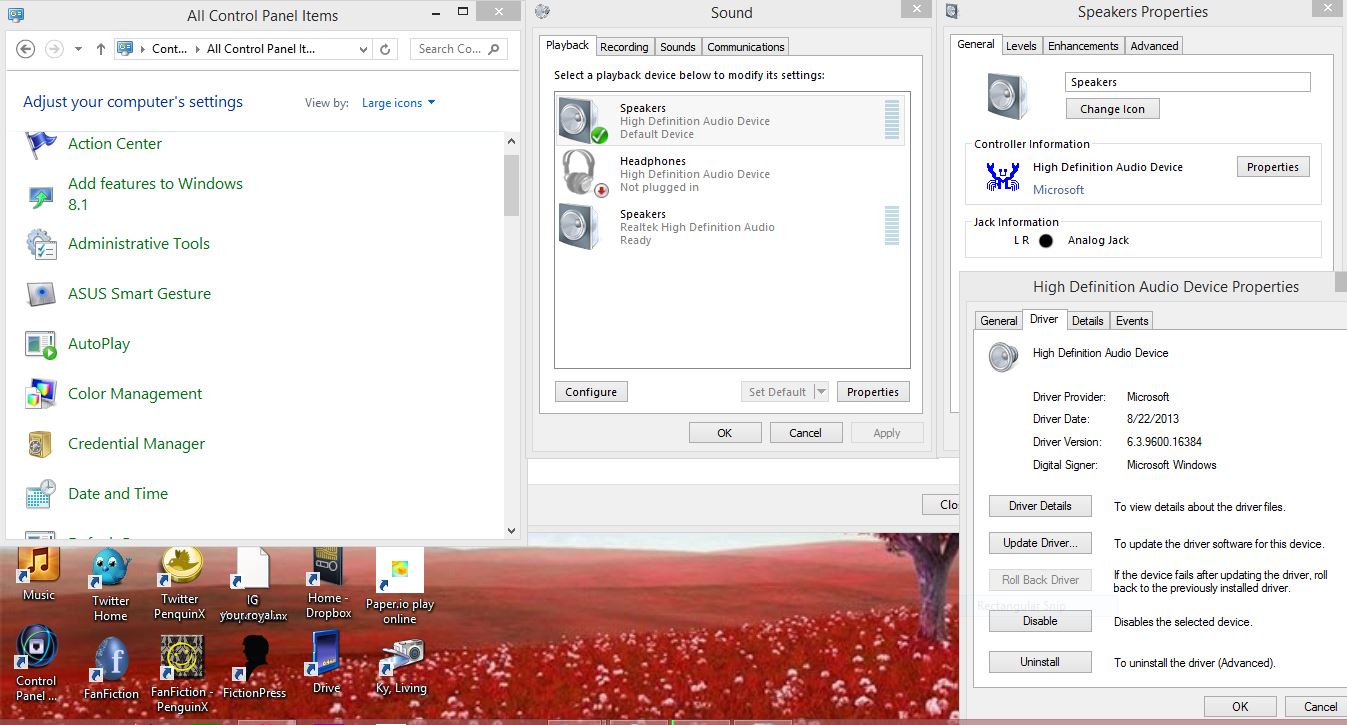Image resolution: width=1347 pixels, height=725 pixels.
Task: Switch to the Advanced tab in Speakers Properties
Action: click(x=1154, y=46)
